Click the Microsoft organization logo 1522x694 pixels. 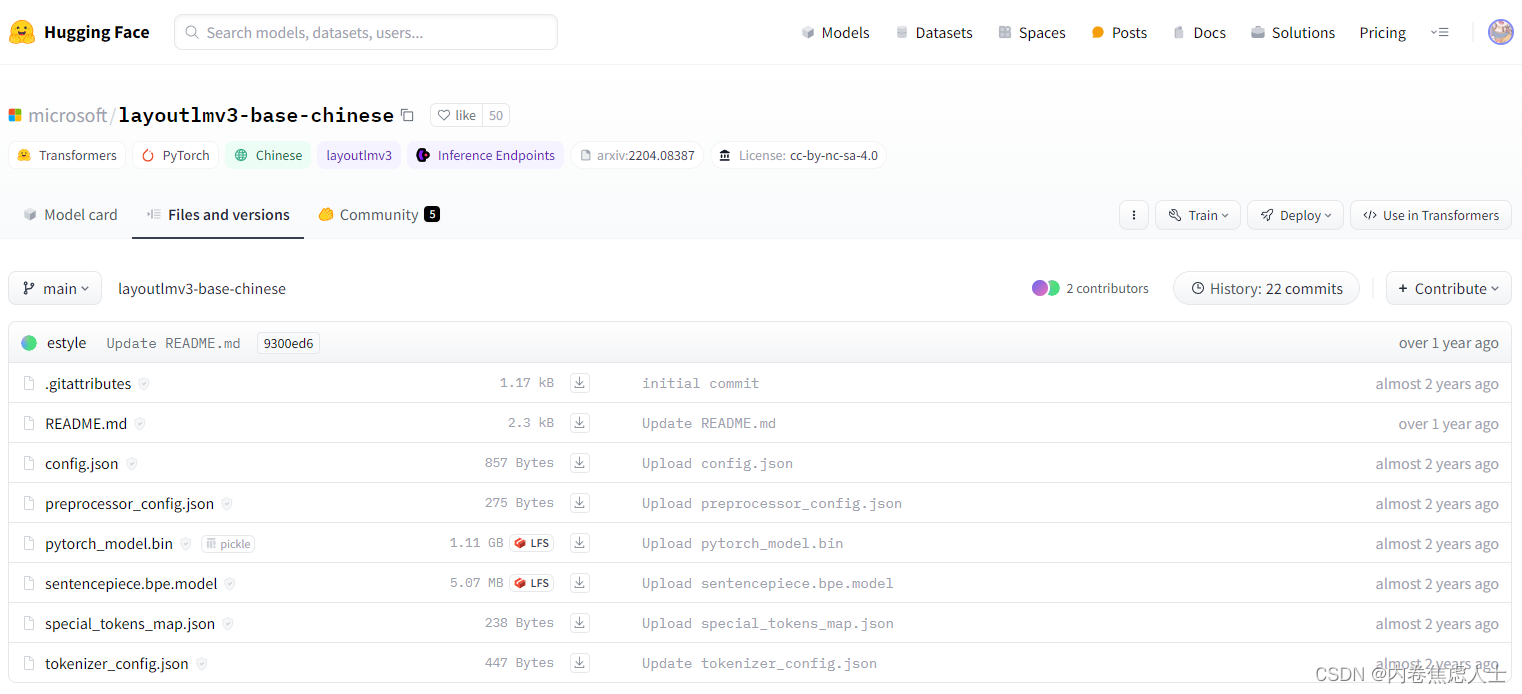[x=15, y=116]
